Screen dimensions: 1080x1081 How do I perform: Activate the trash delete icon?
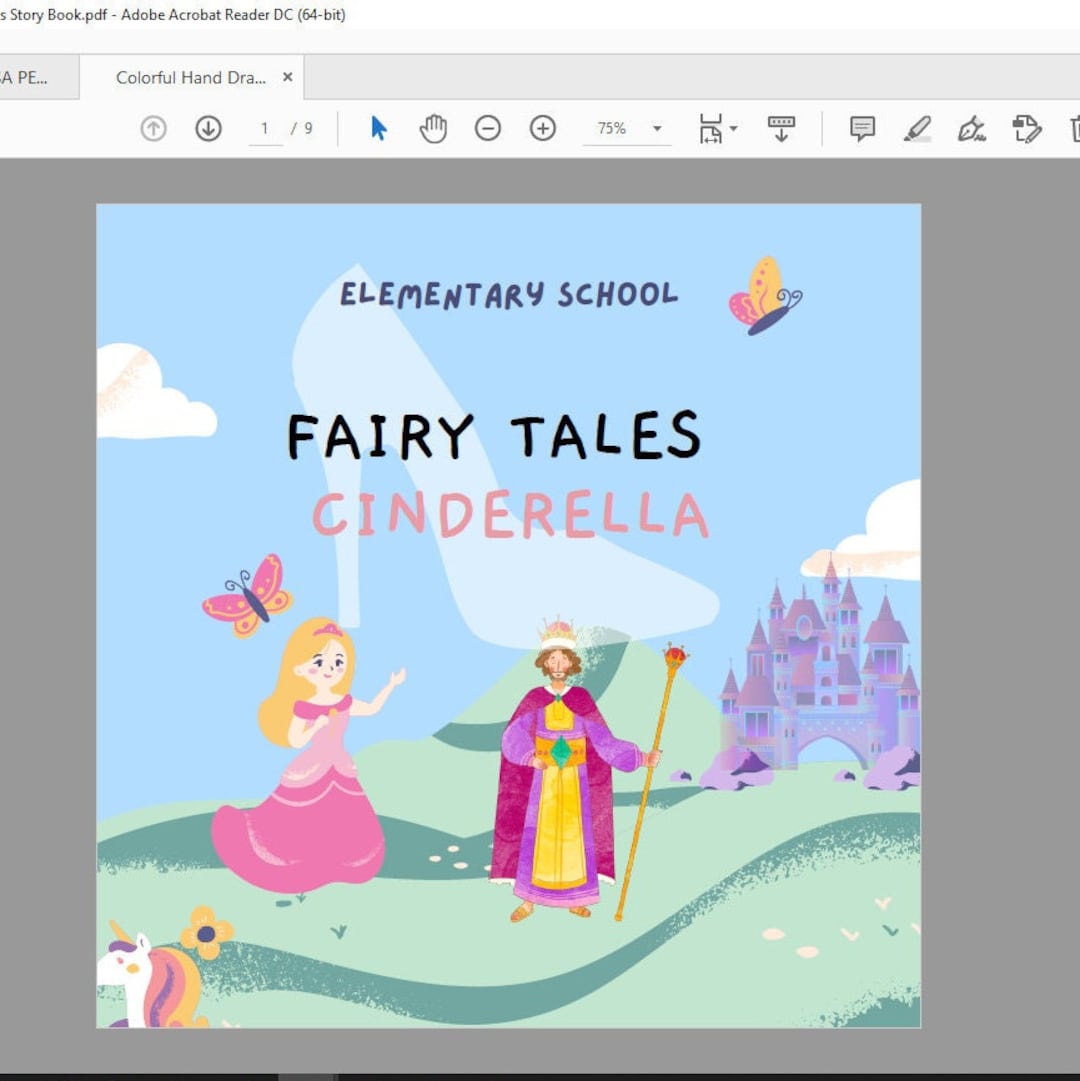[1074, 128]
